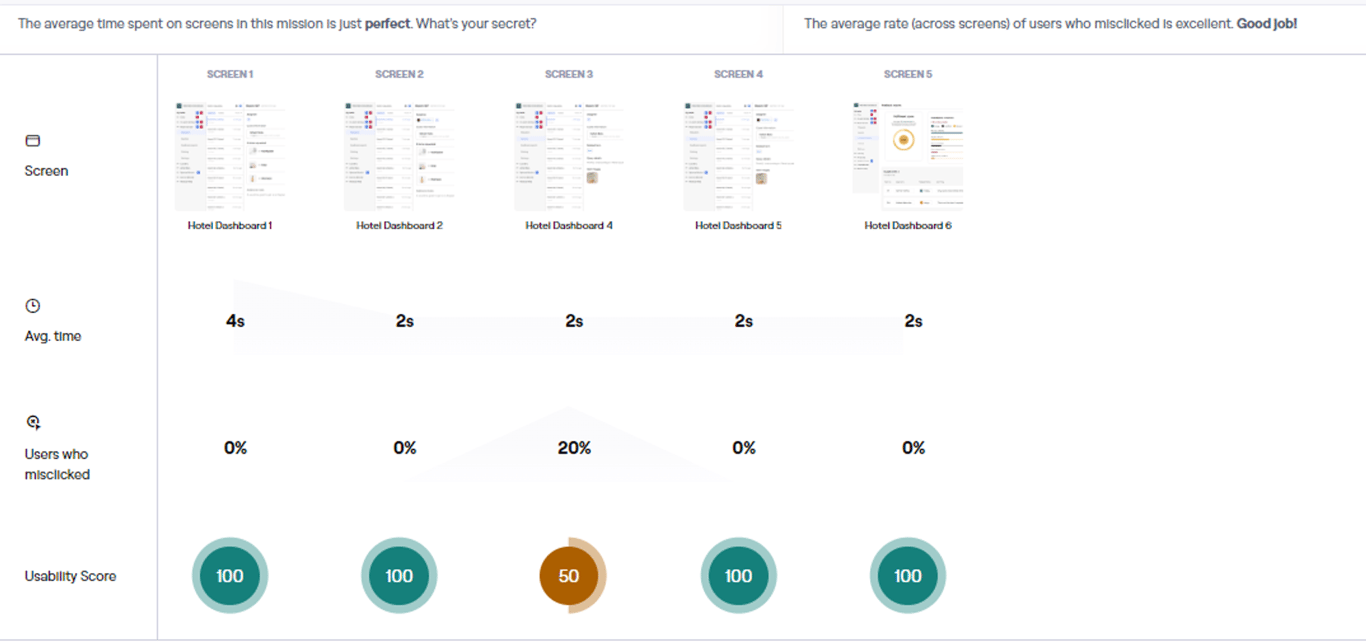Image resolution: width=1366 pixels, height=644 pixels.
Task: Open Hotel Dashboard 2 thumbnail
Action: pyautogui.click(x=399, y=155)
